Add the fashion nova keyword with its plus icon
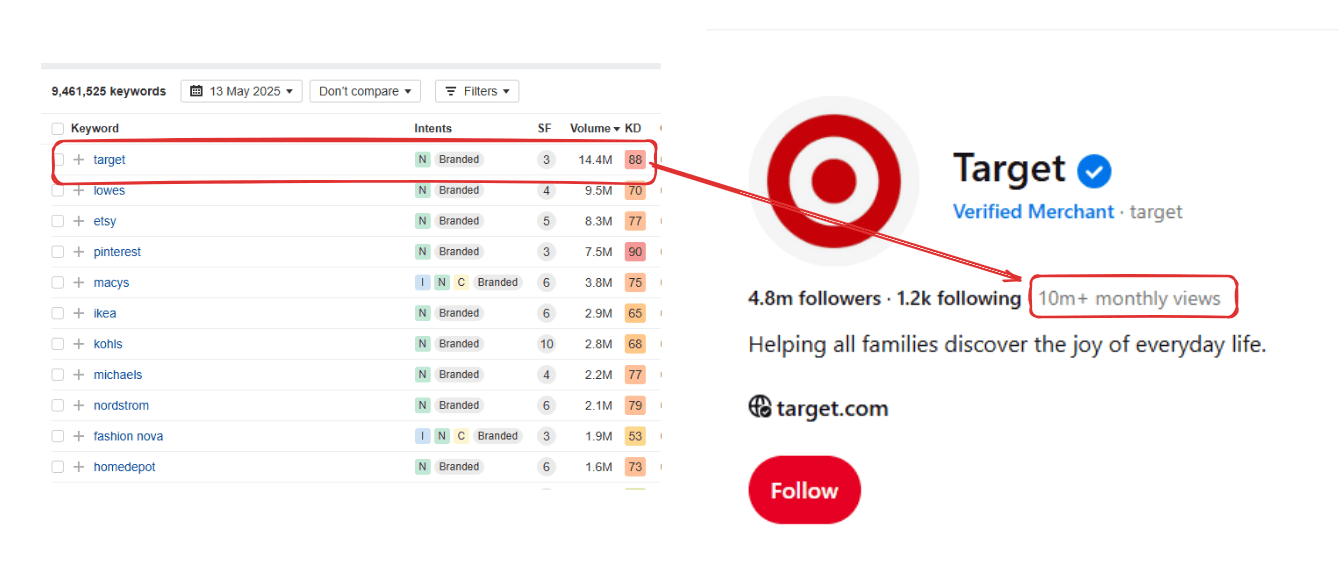This screenshot has height=570, width=1338. (x=79, y=436)
